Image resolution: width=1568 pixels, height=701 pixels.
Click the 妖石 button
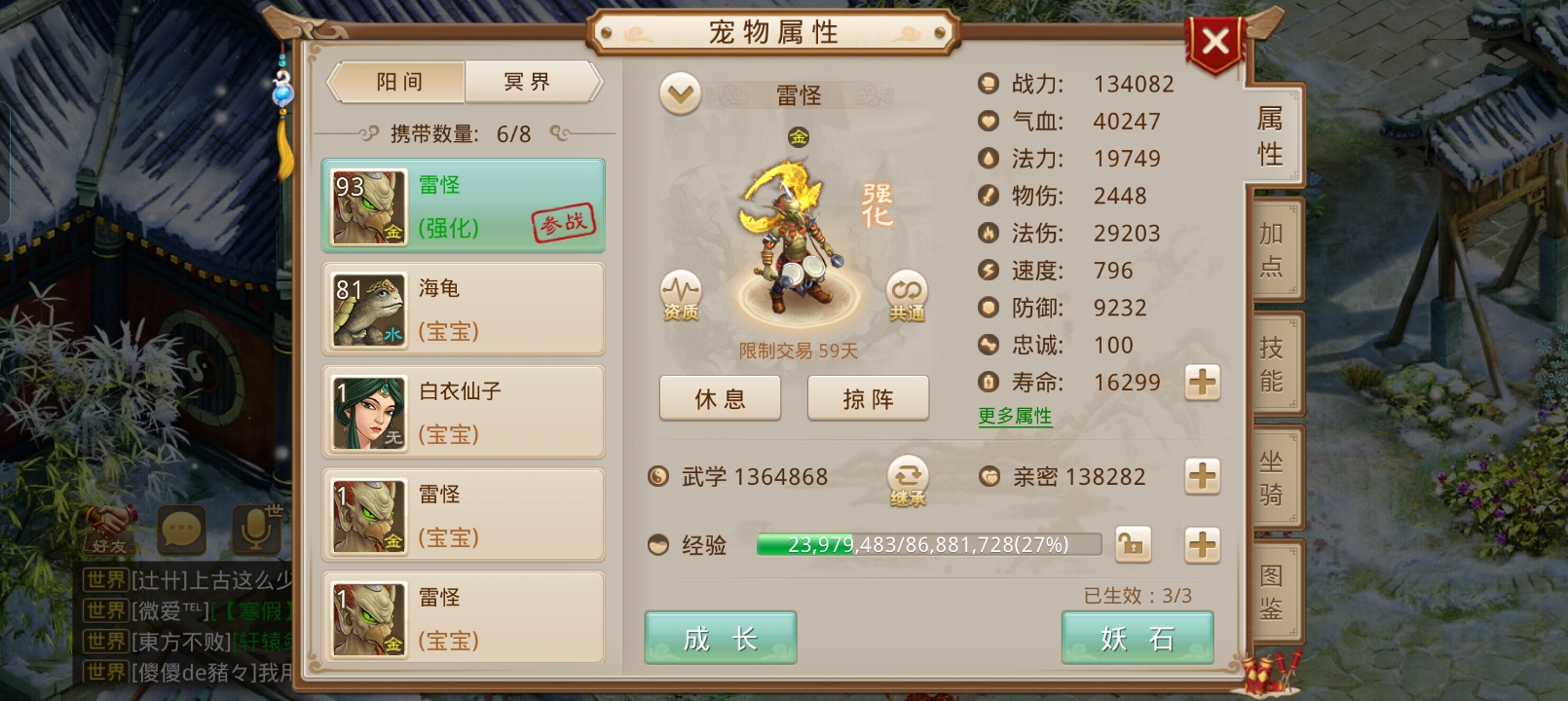(1138, 639)
